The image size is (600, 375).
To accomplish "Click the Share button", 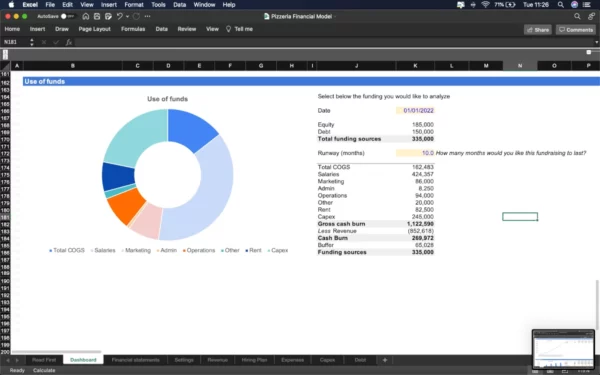I will pos(538,30).
